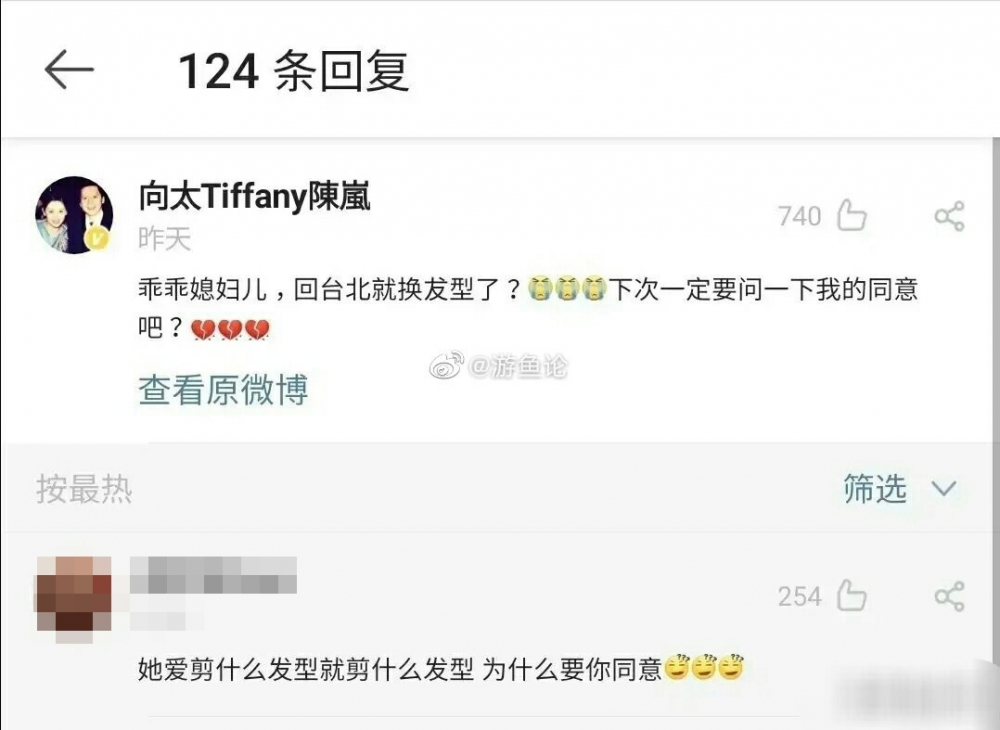Tap the yellow verified V badge

[97, 239]
